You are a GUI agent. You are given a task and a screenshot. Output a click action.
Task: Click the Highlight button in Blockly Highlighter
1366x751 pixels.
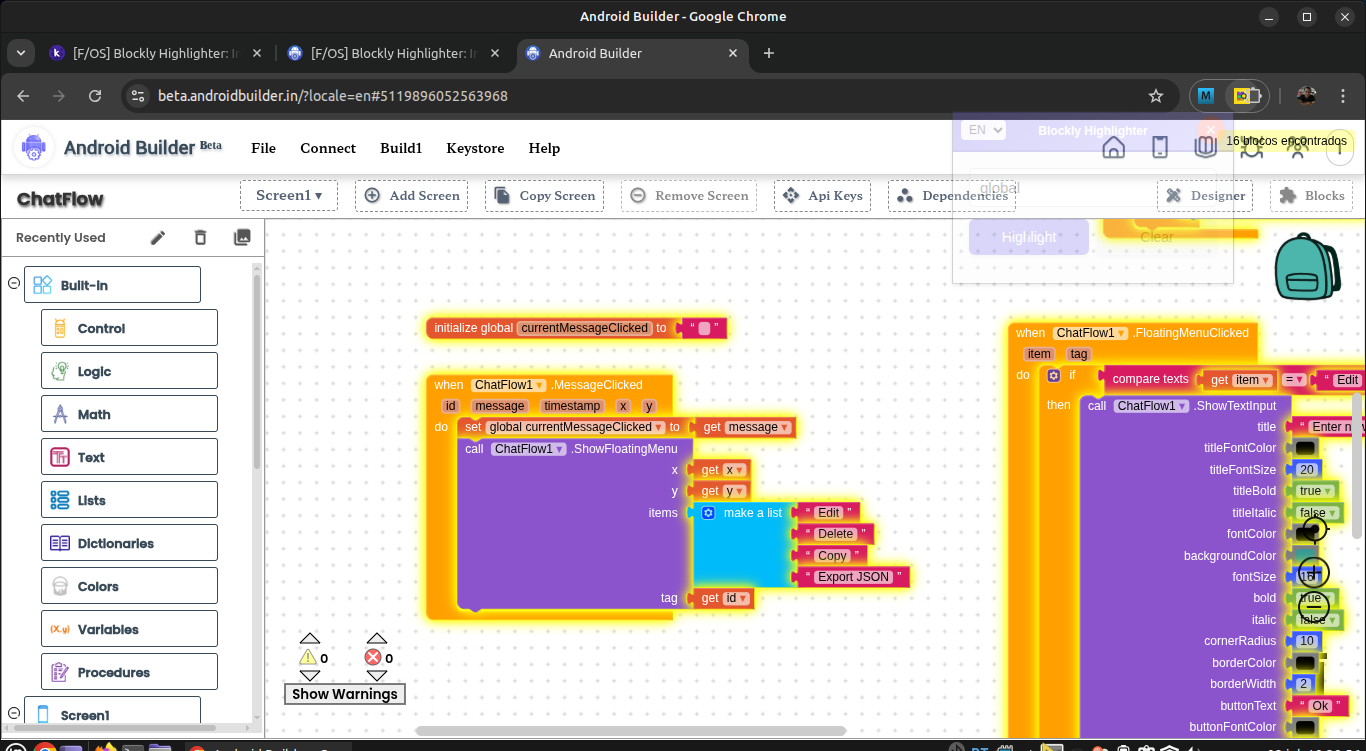pyautogui.click(x=1028, y=237)
